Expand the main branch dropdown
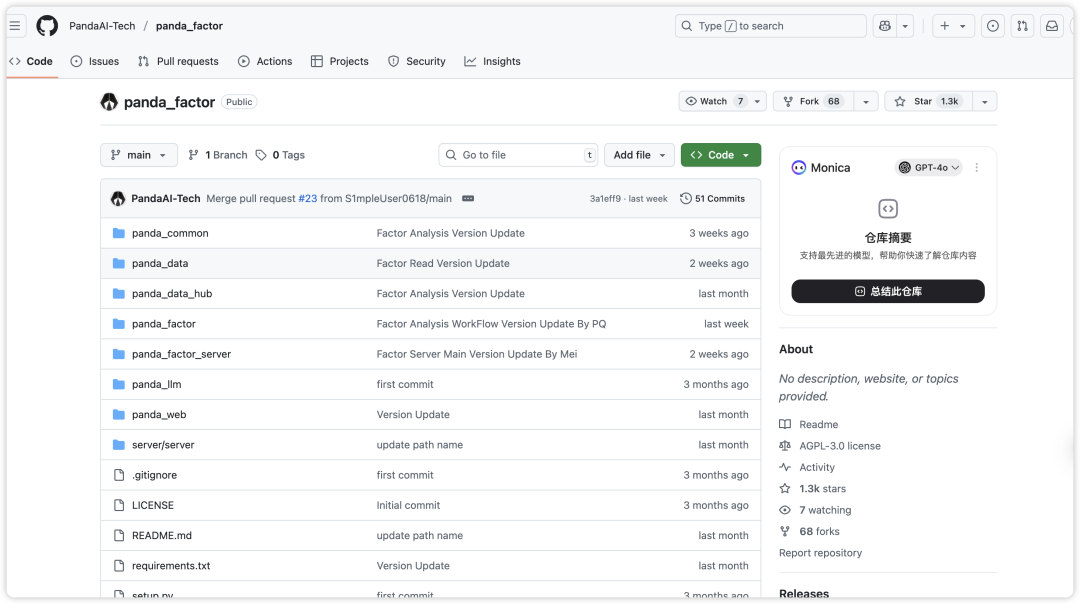 (x=139, y=155)
